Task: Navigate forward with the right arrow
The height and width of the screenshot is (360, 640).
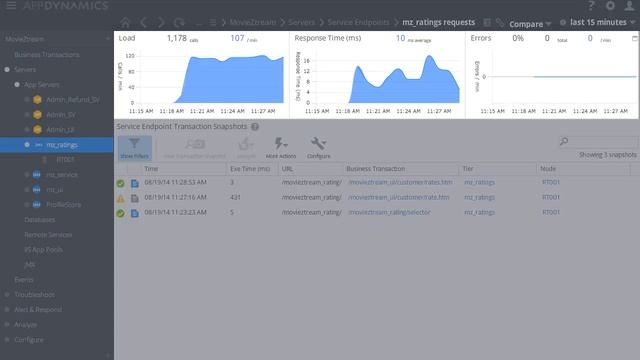Action: tap(161, 22)
